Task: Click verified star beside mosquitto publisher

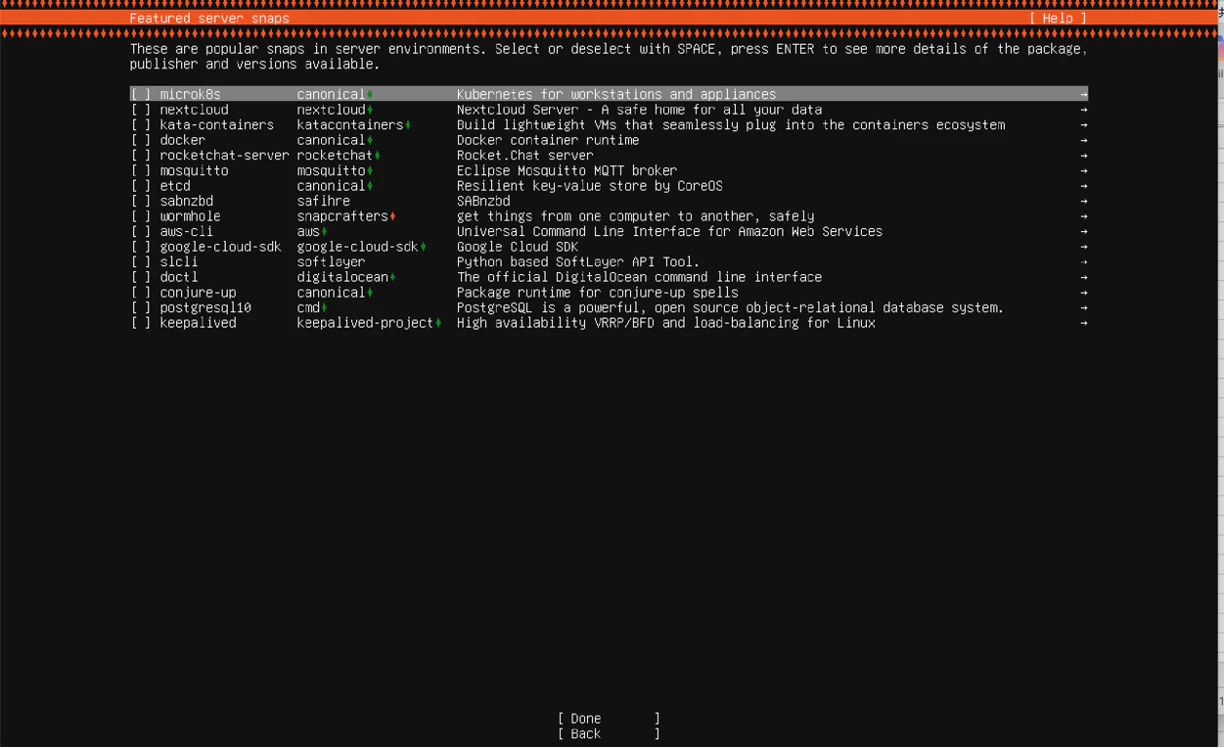Action: click(x=370, y=171)
